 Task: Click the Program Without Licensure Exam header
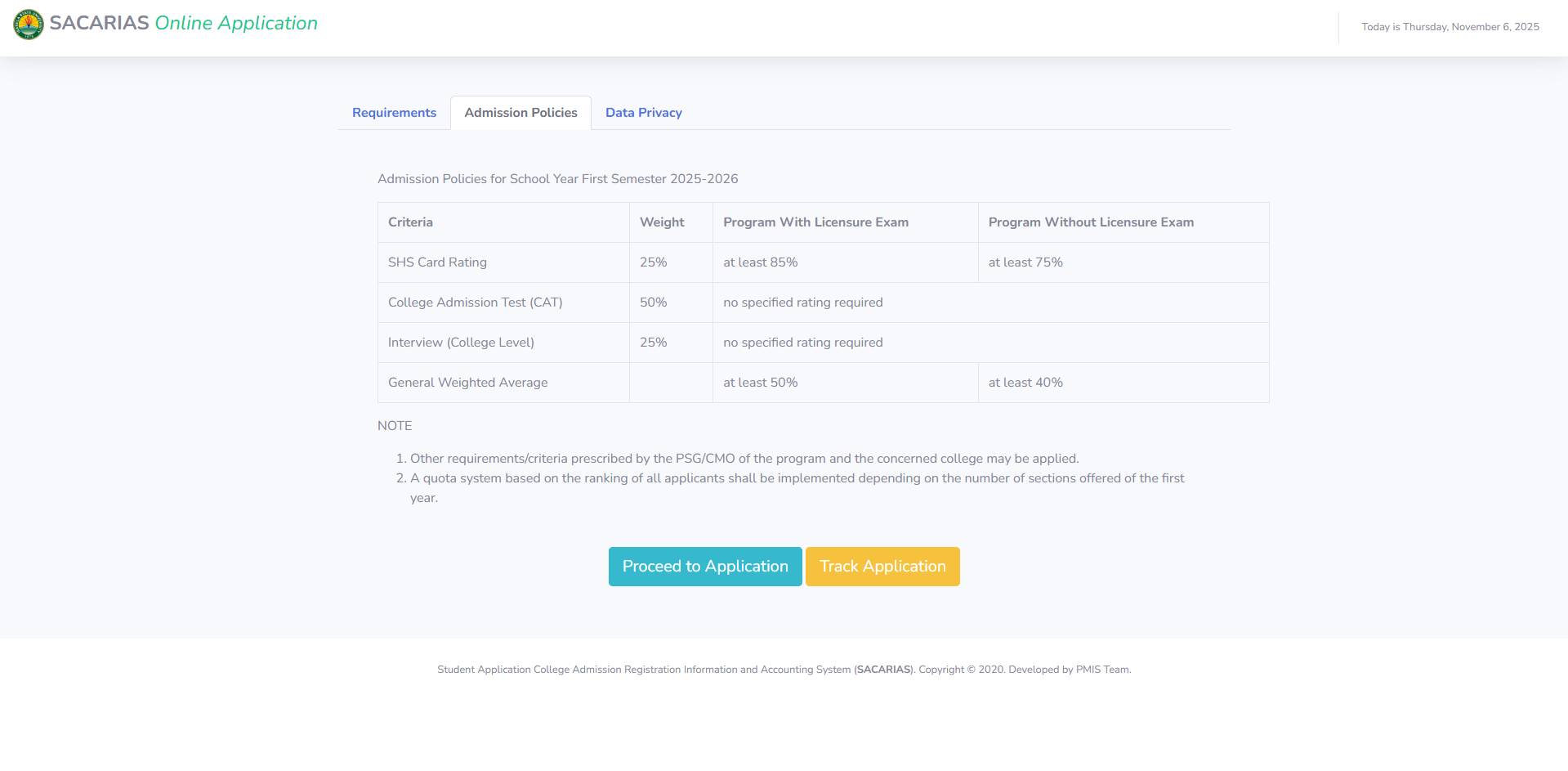(x=1091, y=222)
